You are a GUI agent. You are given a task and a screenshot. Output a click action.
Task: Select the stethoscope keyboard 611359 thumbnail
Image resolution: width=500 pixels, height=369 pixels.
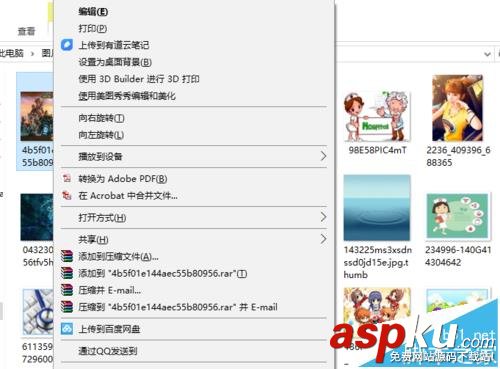pos(38,312)
